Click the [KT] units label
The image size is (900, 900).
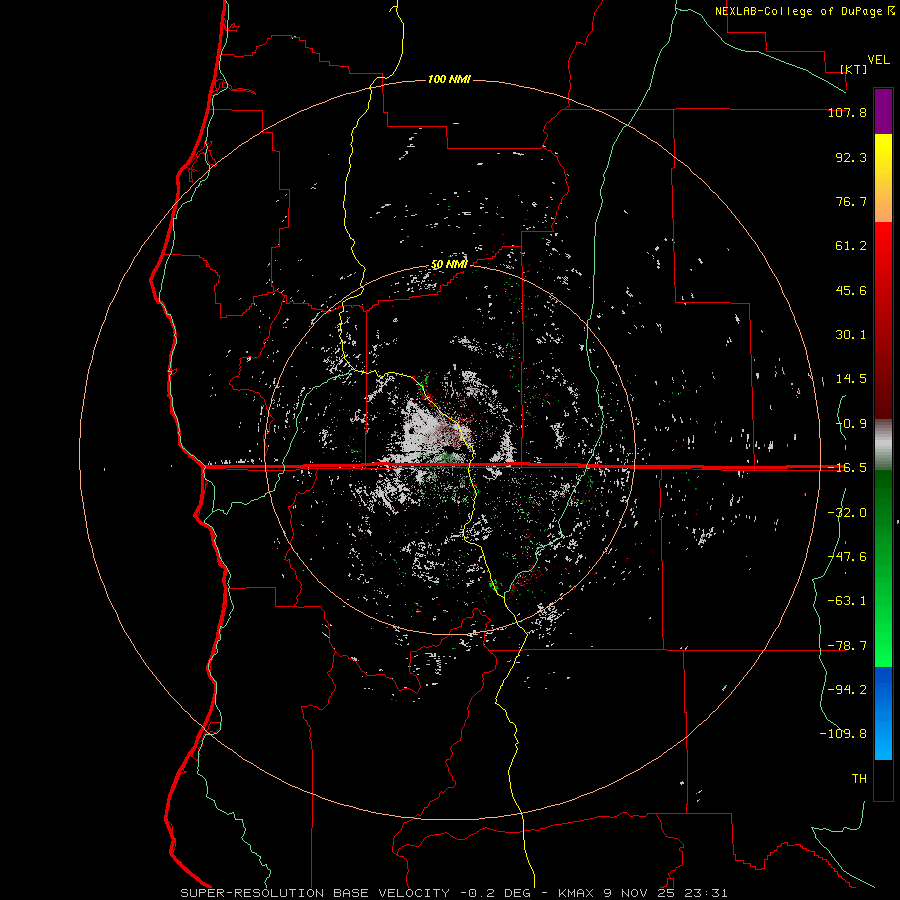tap(854, 69)
